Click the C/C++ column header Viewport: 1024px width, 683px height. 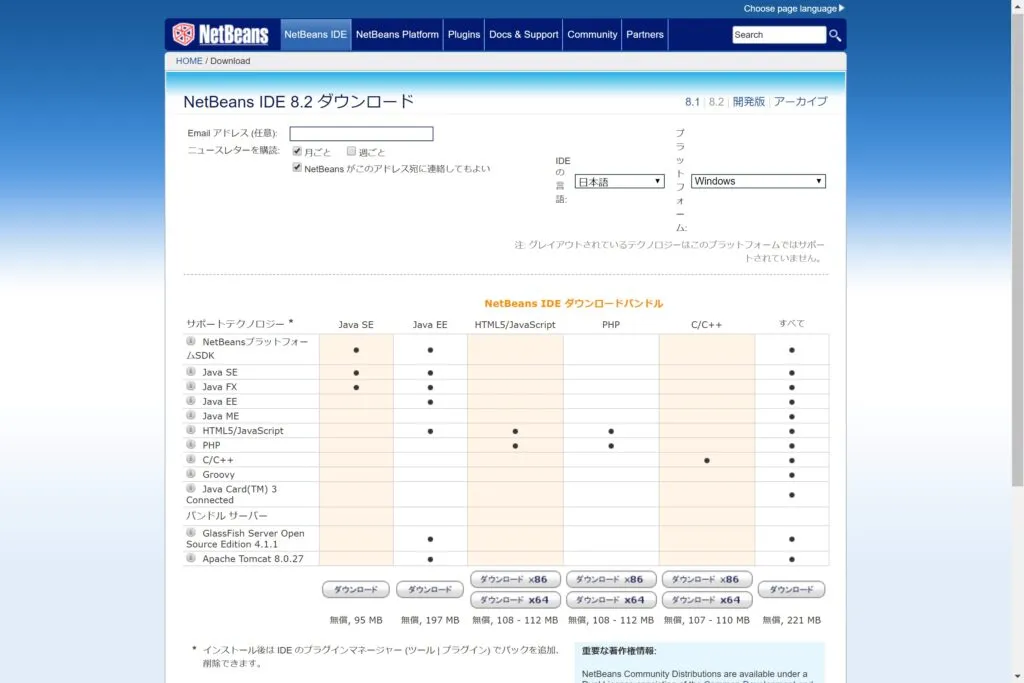point(707,325)
